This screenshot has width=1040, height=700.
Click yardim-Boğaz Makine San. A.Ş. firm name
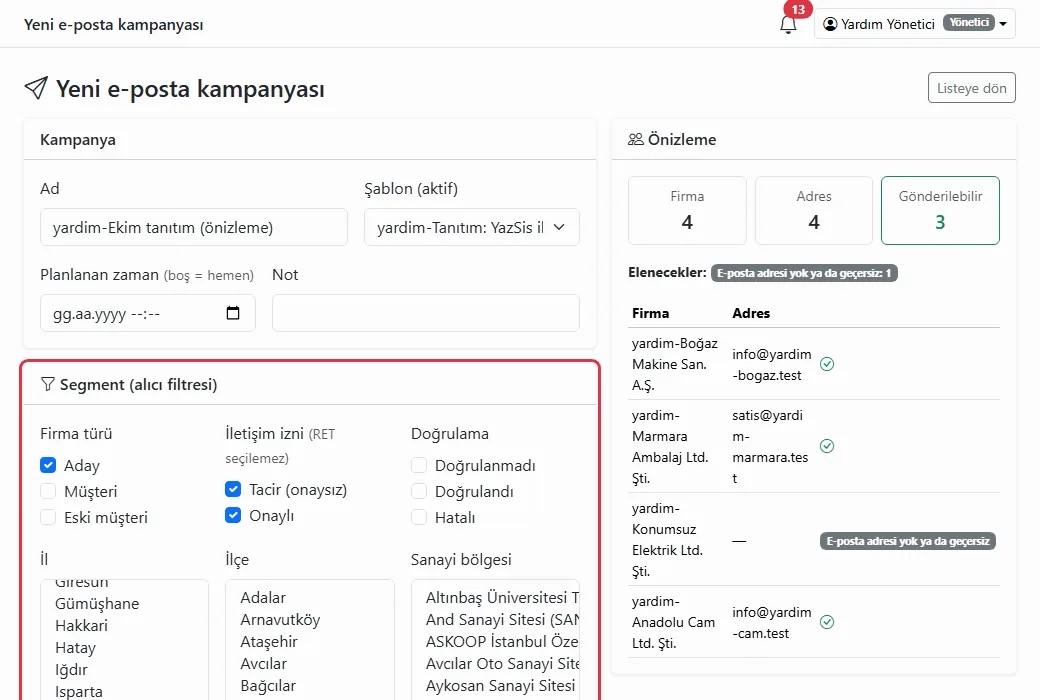(x=675, y=364)
